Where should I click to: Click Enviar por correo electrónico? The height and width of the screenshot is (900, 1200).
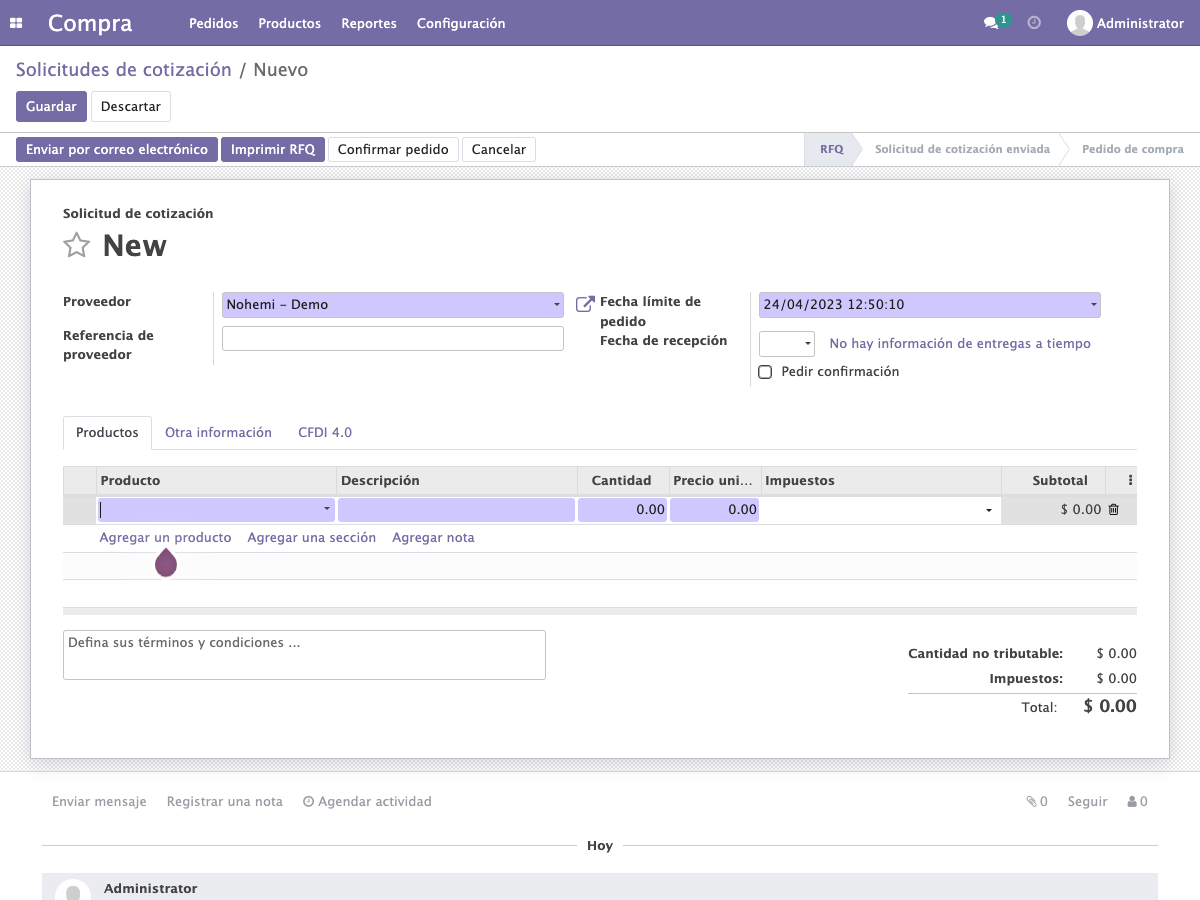tap(117, 149)
